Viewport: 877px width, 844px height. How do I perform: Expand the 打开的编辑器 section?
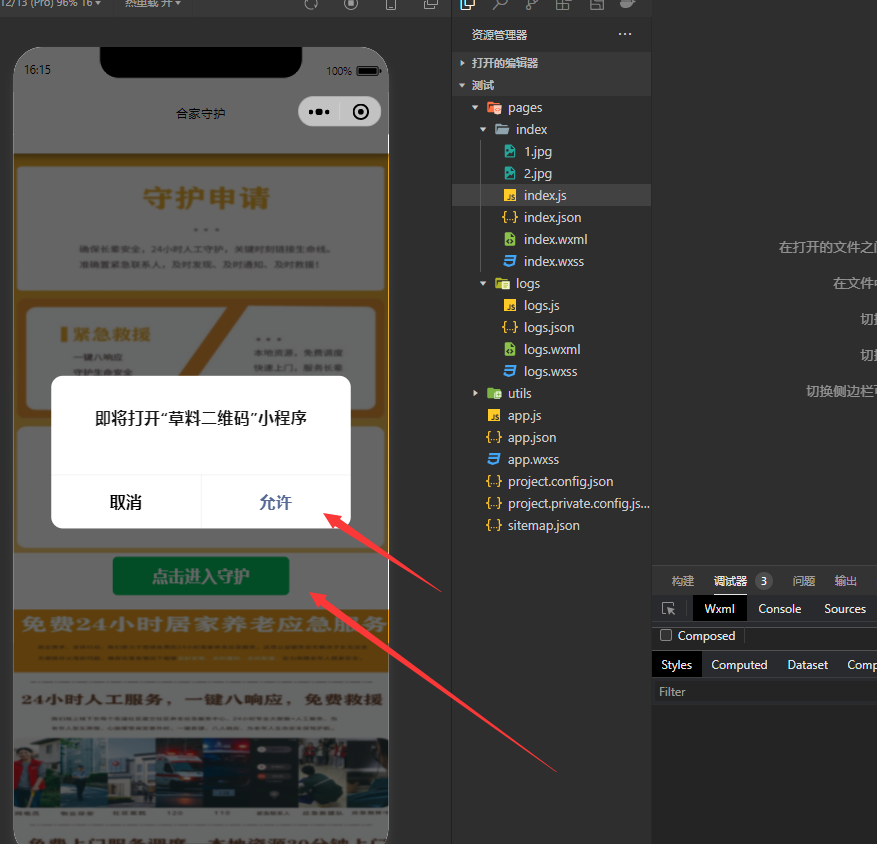tap(462, 63)
